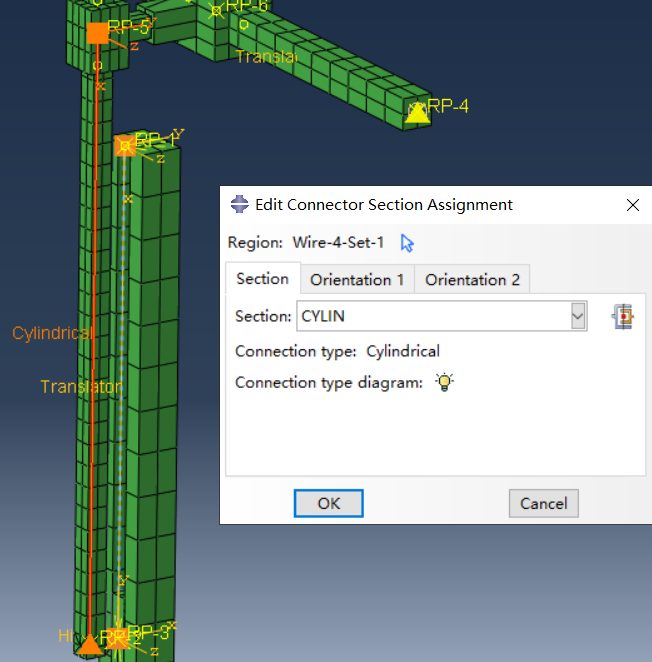Click the dialog title bar connector icon
The image size is (652, 662).
[x=239, y=205]
